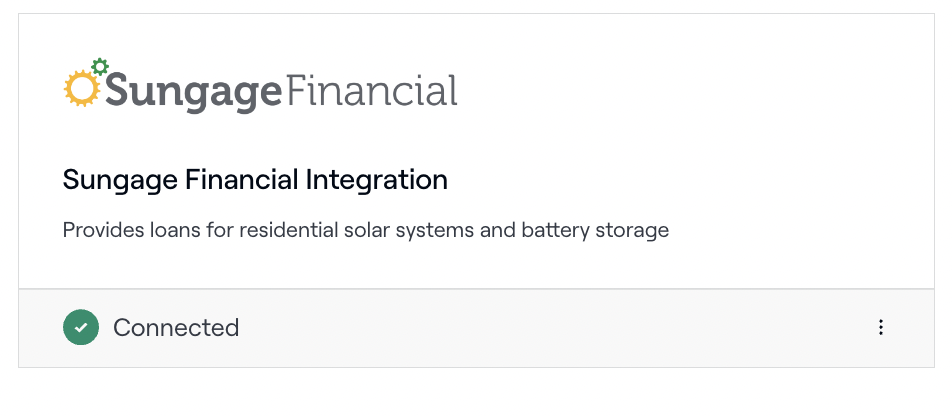The image size is (952, 416).
Task: Open Sungage Financial Integration heading
Action: [x=255, y=180]
